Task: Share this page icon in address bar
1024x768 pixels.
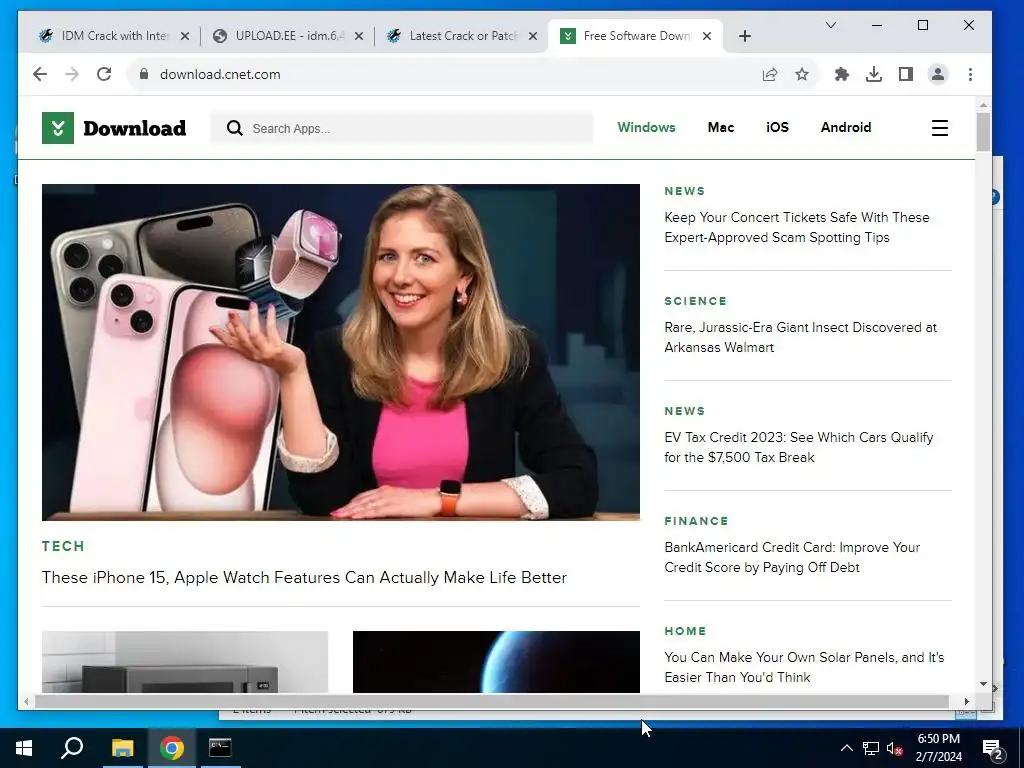Action: point(770,74)
